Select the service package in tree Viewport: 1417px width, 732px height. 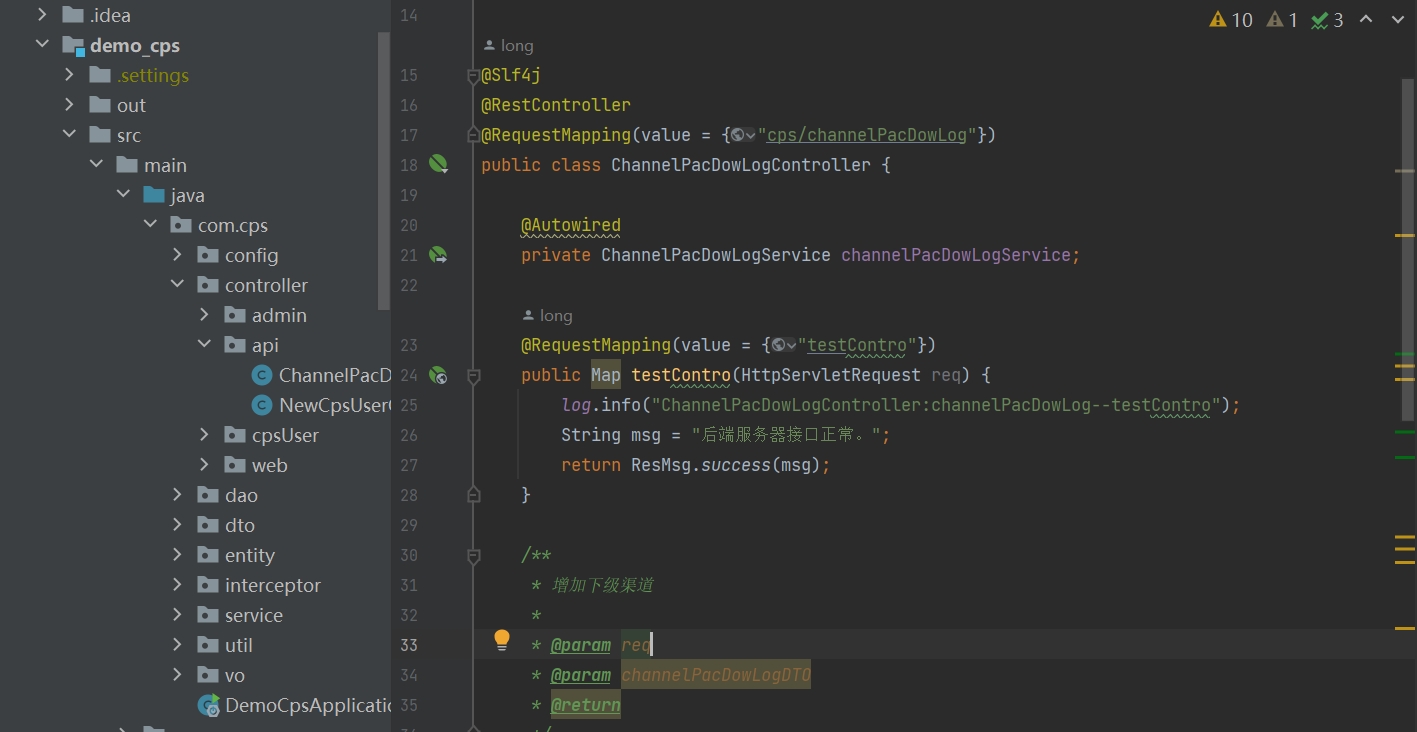click(x=254, y=615)
